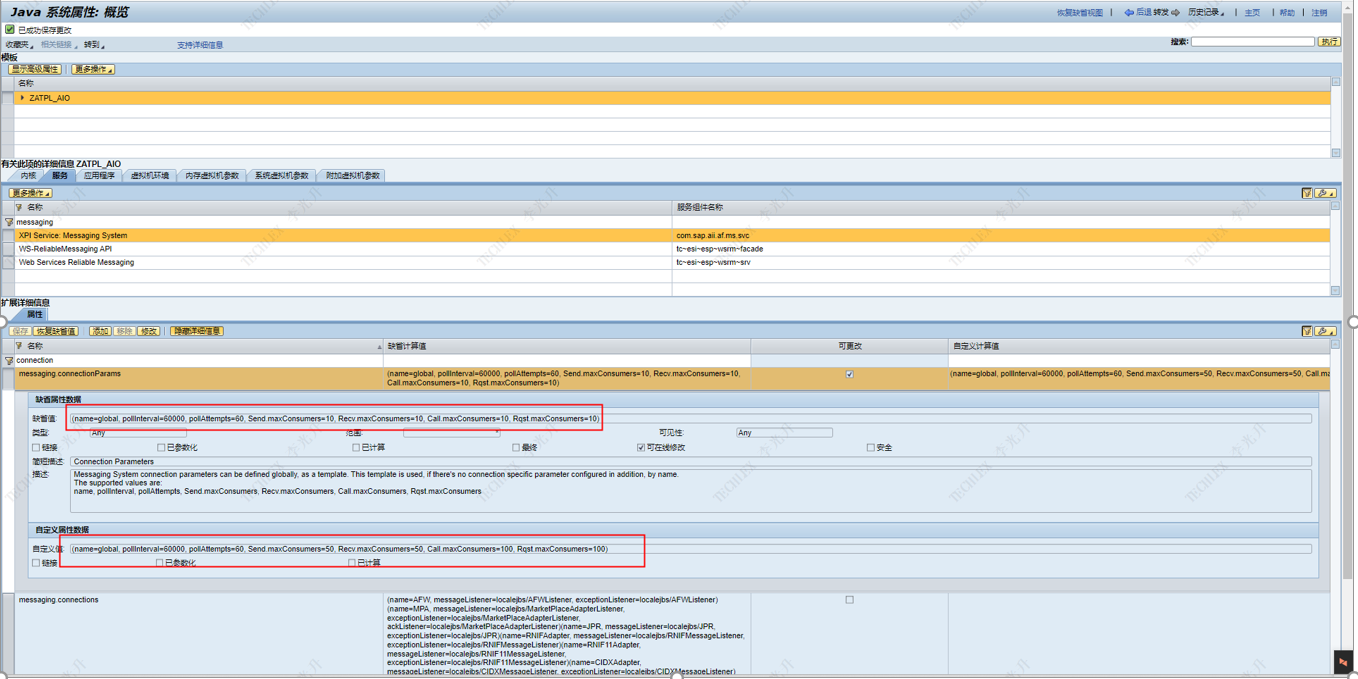Screen dimensions: 1358x679
Task: Click the 注销 link
Action: tap(1319, 13)
